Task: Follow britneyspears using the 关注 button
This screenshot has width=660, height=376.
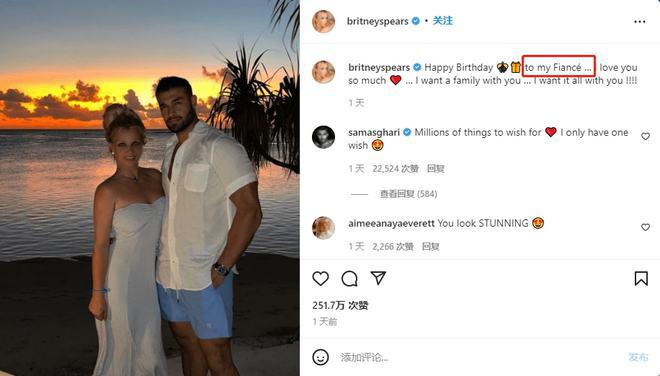Action: point(443,21)
